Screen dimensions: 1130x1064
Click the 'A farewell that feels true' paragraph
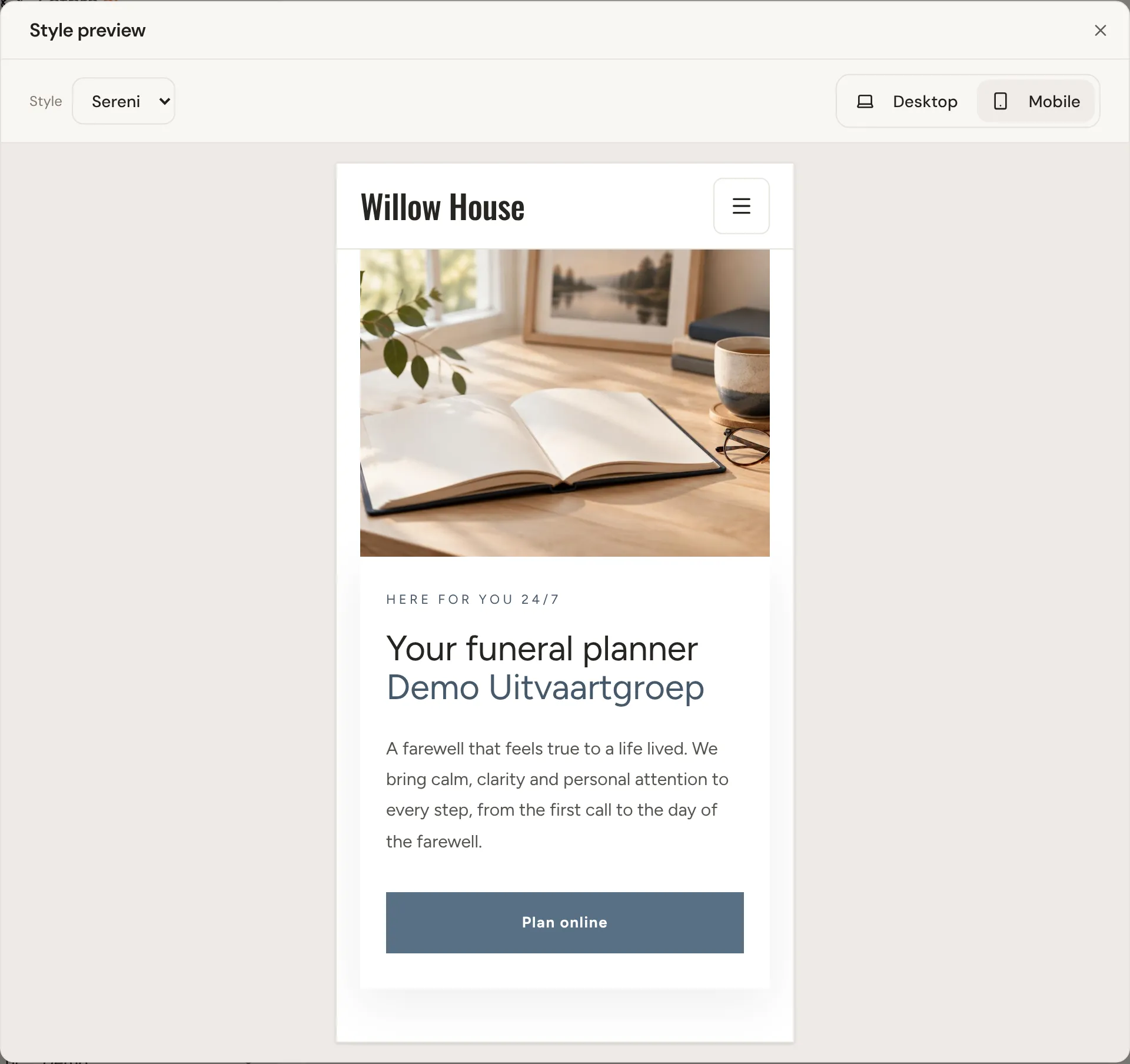tap(557, 794)
